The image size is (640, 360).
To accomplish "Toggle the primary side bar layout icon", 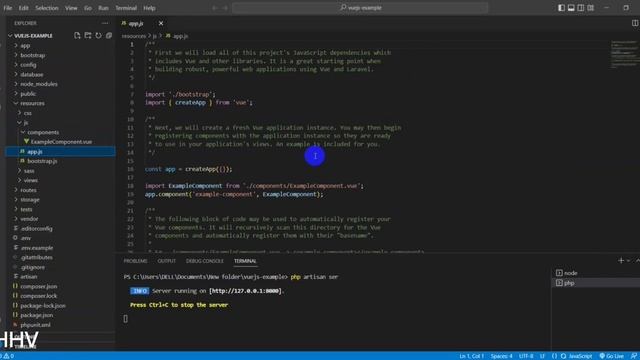I will [x=562, y=8].
